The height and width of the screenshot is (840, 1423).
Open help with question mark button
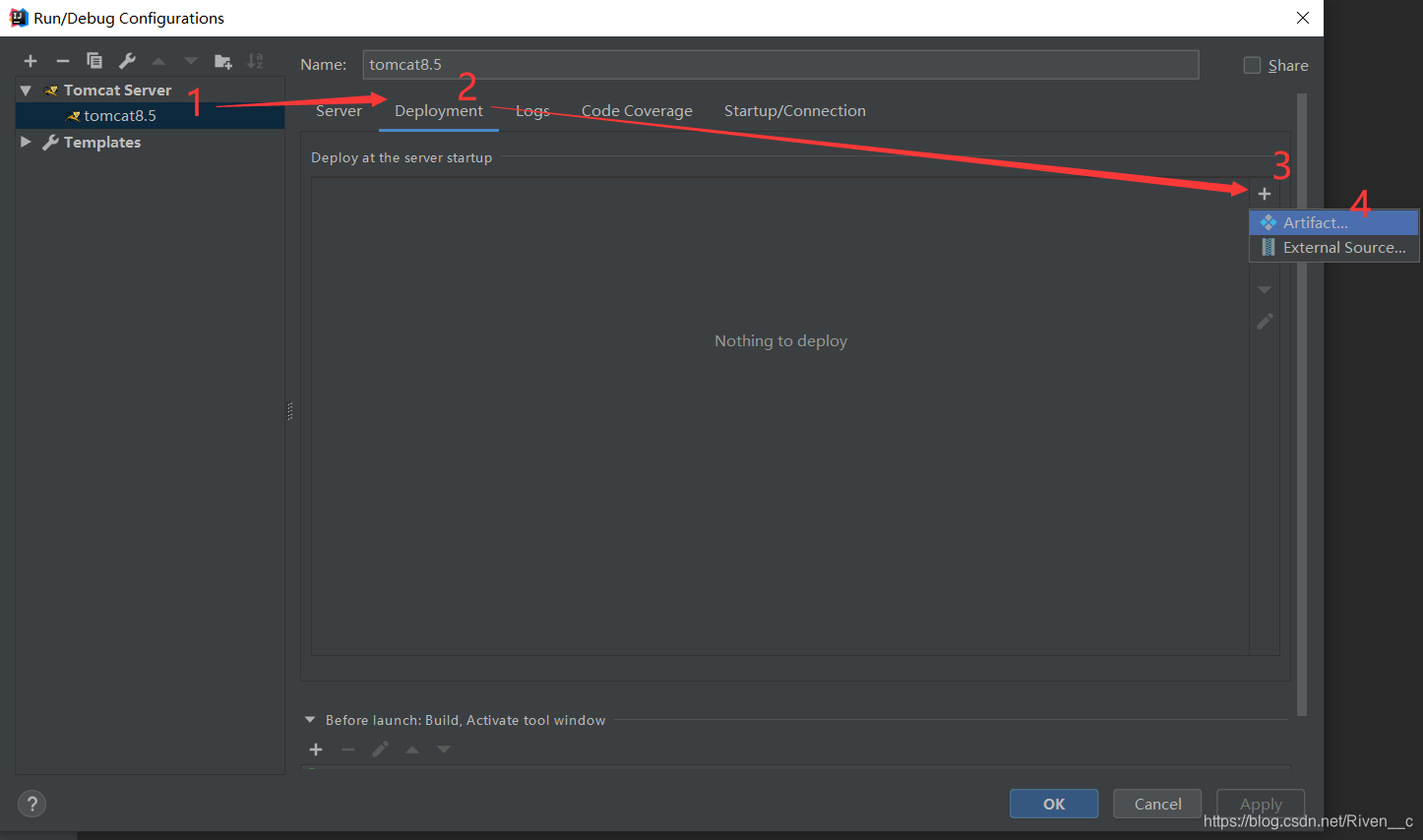(x=31, y=804)
